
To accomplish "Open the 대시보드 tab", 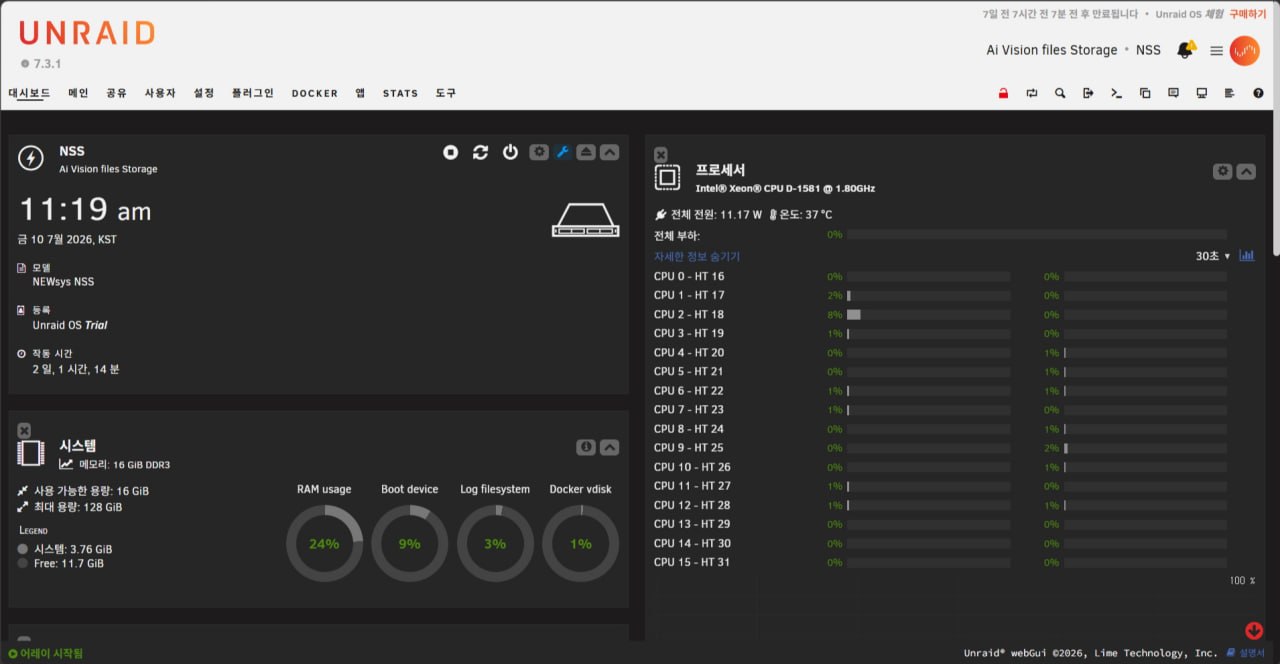I will [x=29, y=93].
